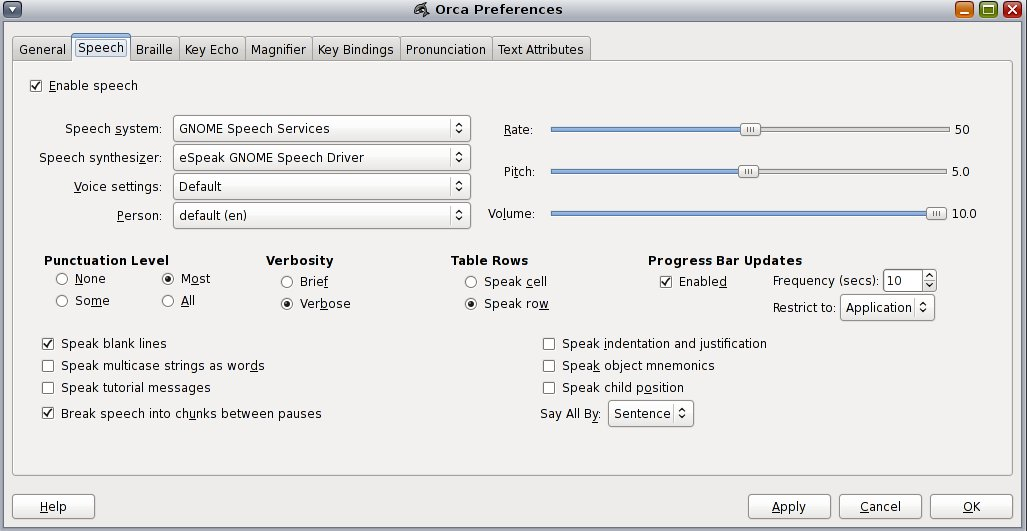Click the Rate value 50

pyautogui.click(x=962, y=130)
